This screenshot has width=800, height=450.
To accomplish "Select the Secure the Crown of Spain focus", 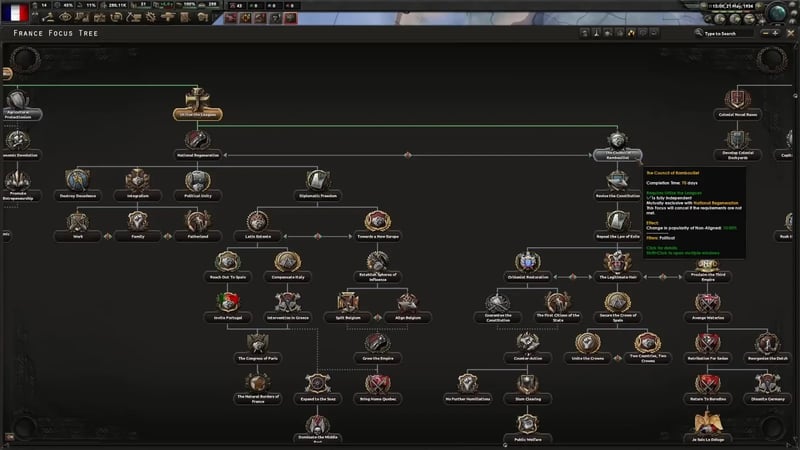I will click(617, 308).
